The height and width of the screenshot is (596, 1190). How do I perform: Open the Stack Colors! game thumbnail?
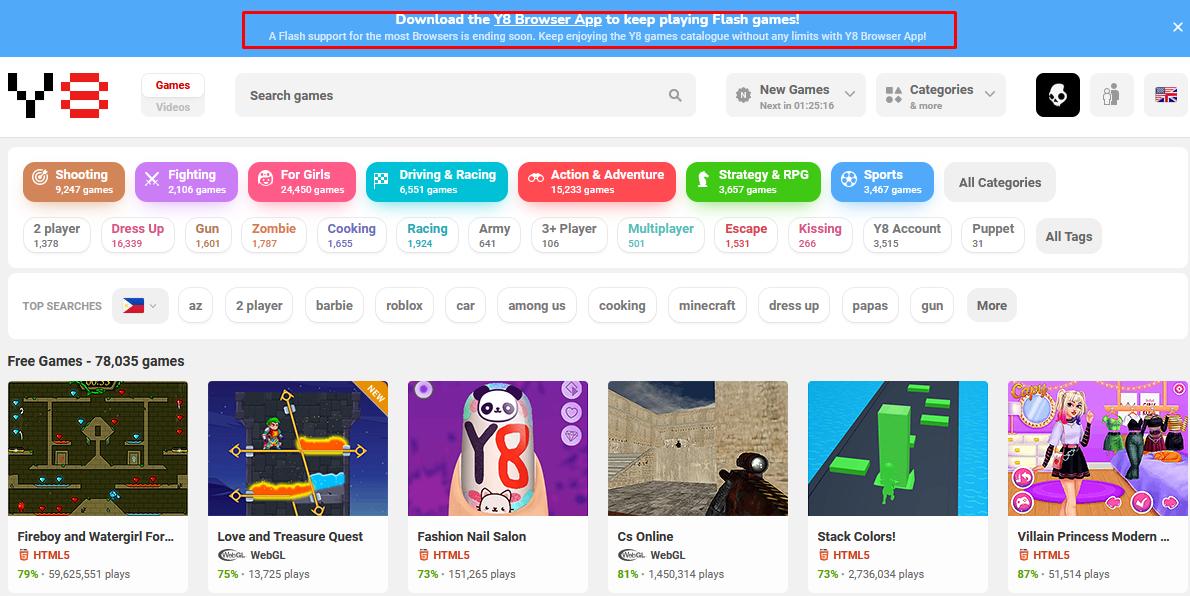coord(897,448)
